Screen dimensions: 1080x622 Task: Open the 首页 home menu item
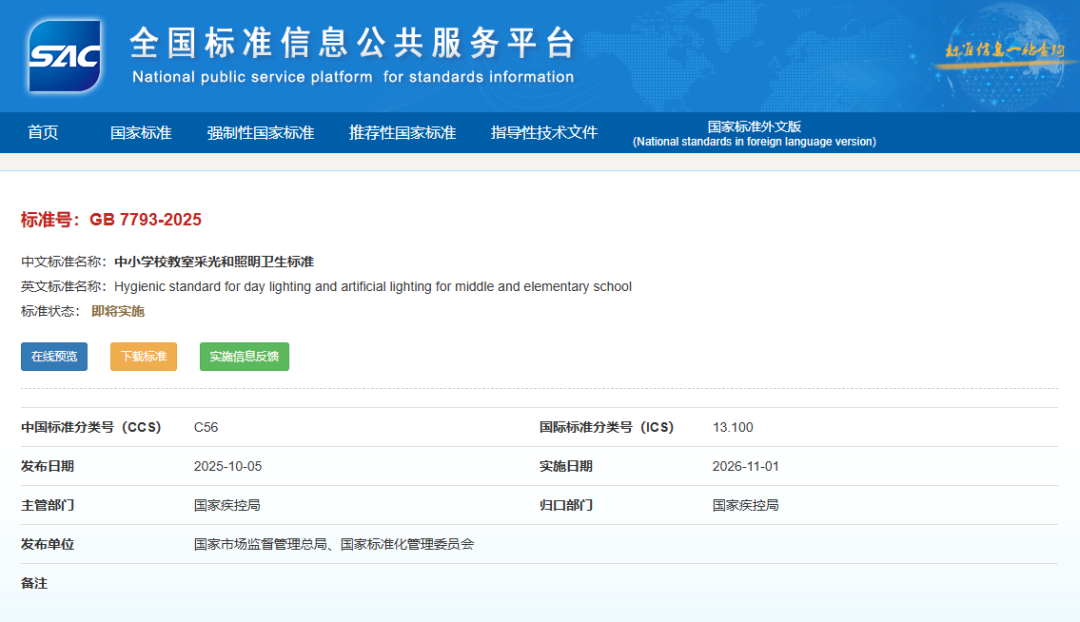[43, 132]
